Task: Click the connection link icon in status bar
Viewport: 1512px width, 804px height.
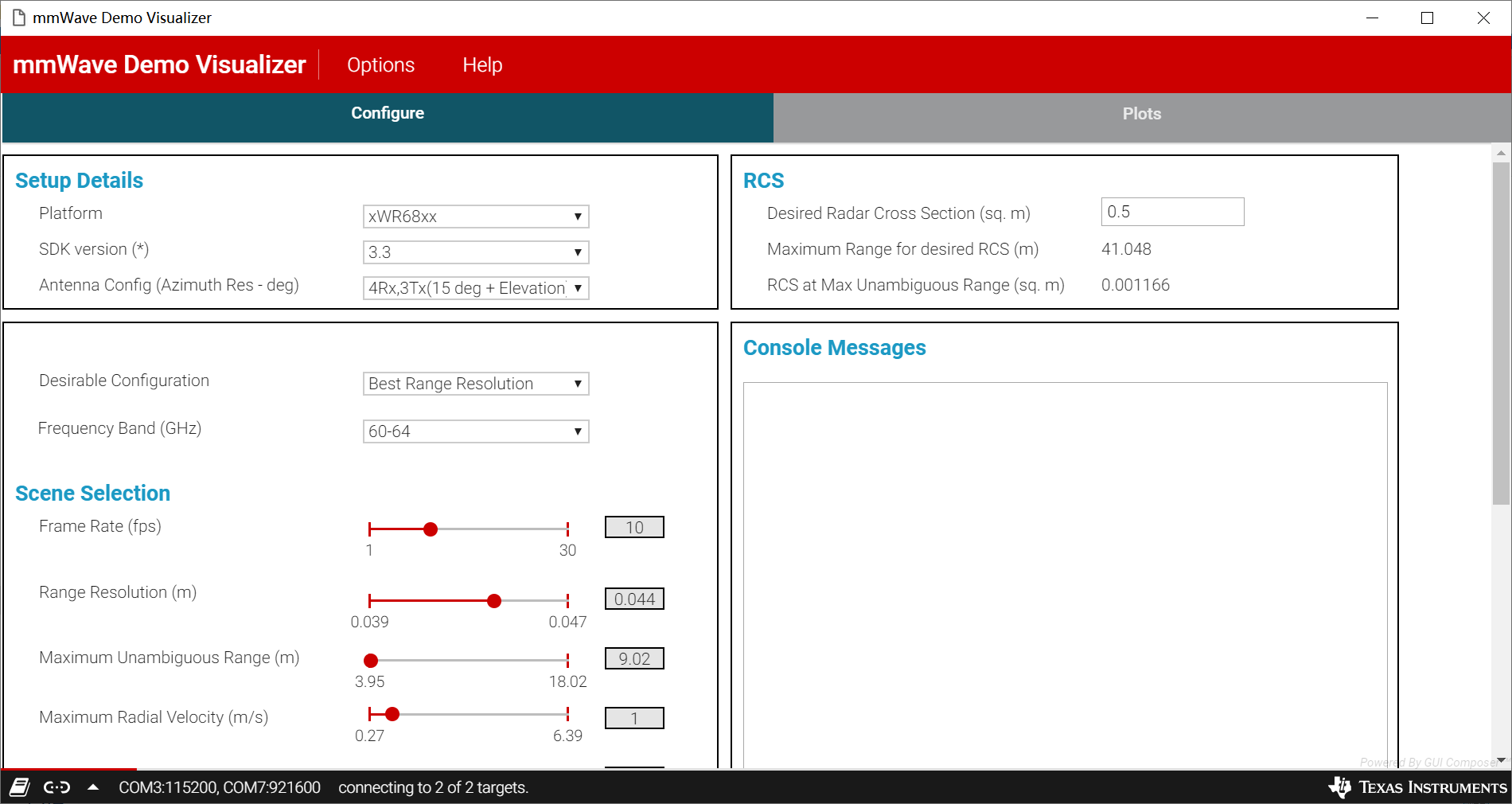Action: [57, 787]
